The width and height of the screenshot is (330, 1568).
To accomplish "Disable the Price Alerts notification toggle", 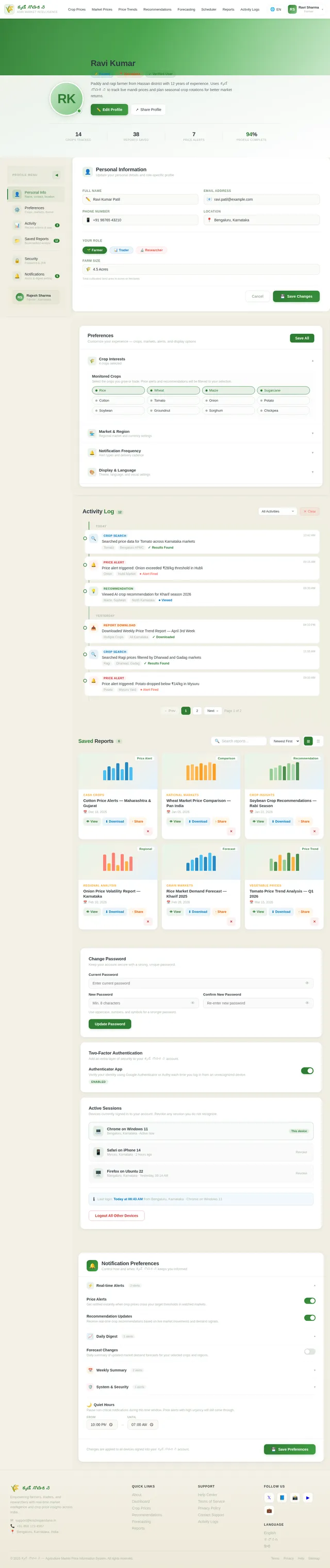I will [310, 1301].
